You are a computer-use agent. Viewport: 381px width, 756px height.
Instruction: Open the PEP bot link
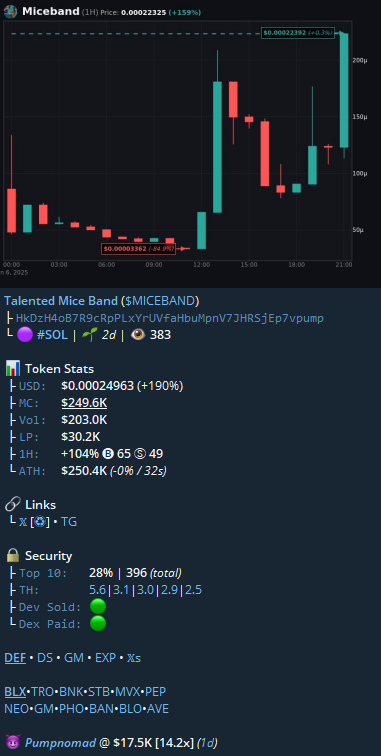(155, 692)
